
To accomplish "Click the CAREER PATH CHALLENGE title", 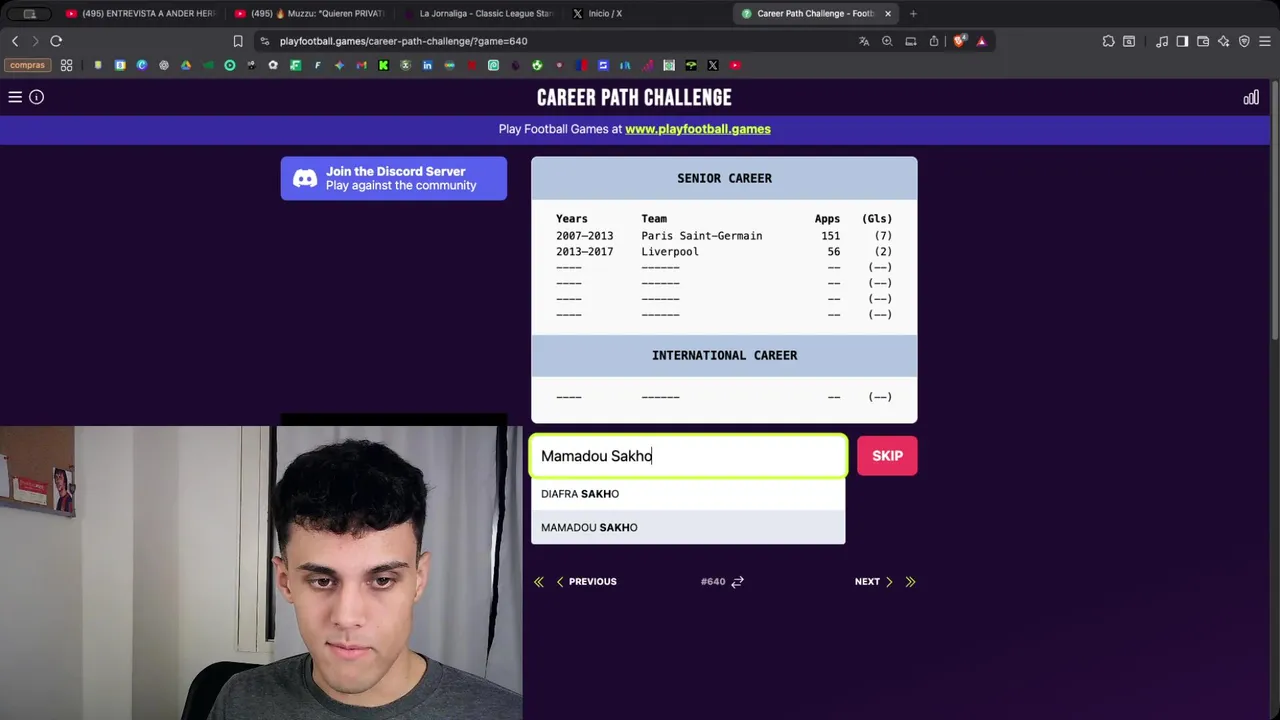I will click(634, 97).
